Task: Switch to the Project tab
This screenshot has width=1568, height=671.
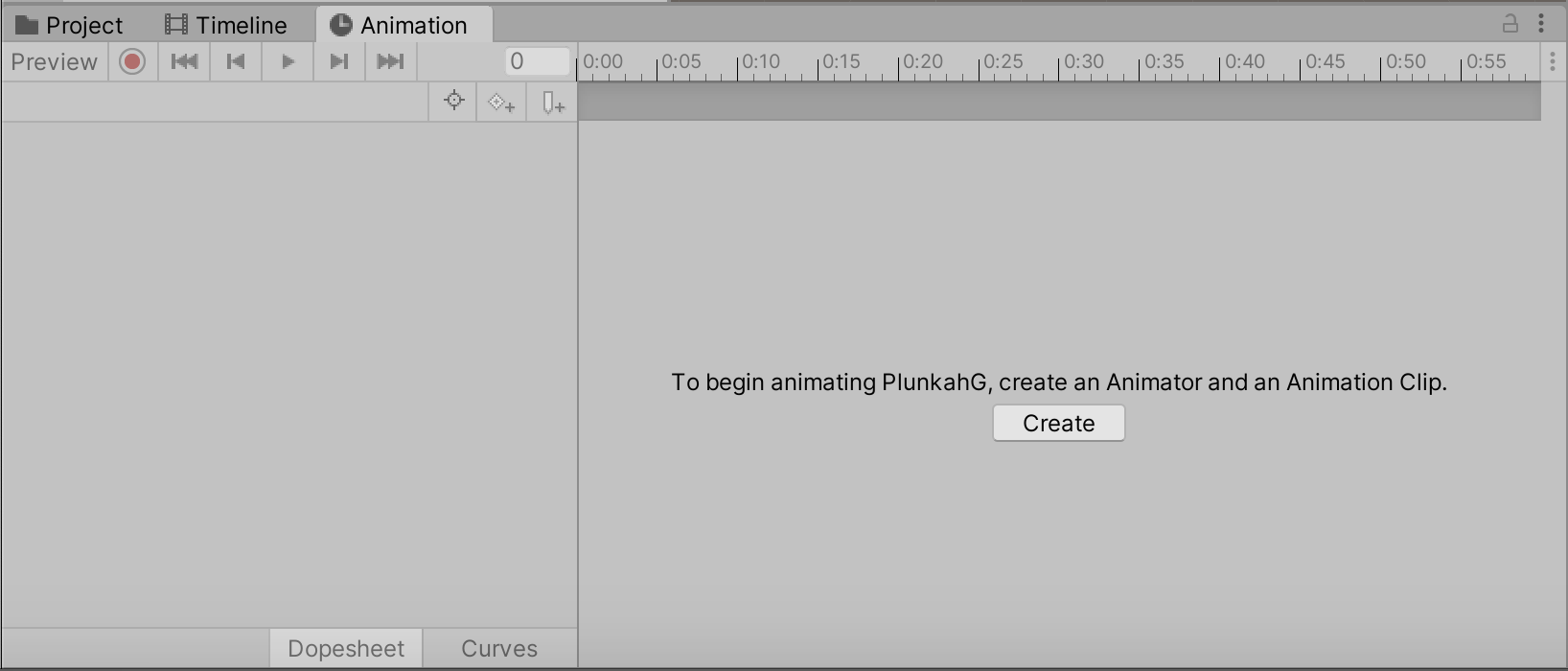Action: tap(70, 25)
